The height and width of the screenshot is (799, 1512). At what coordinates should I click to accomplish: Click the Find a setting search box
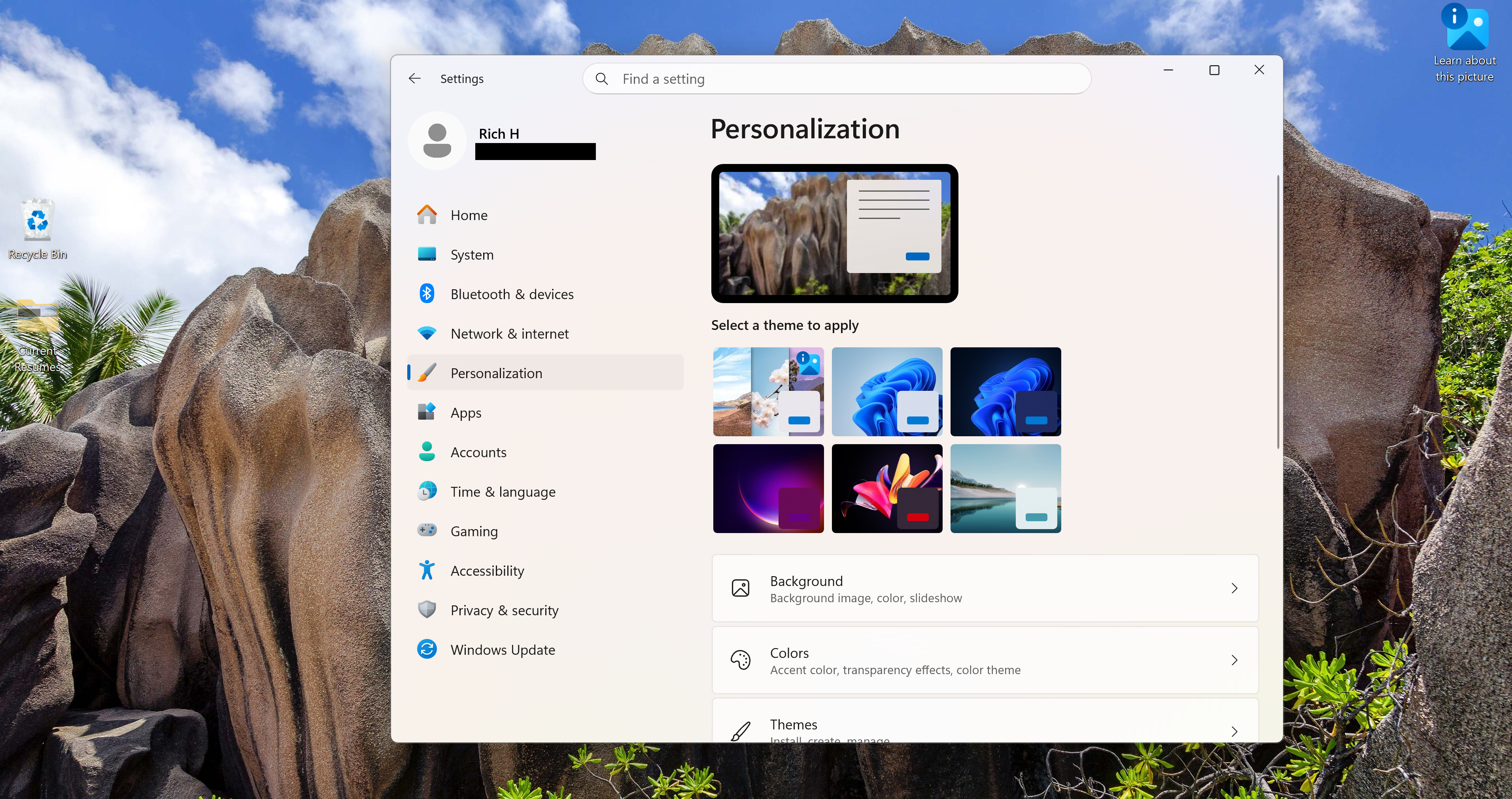(836, 79)
